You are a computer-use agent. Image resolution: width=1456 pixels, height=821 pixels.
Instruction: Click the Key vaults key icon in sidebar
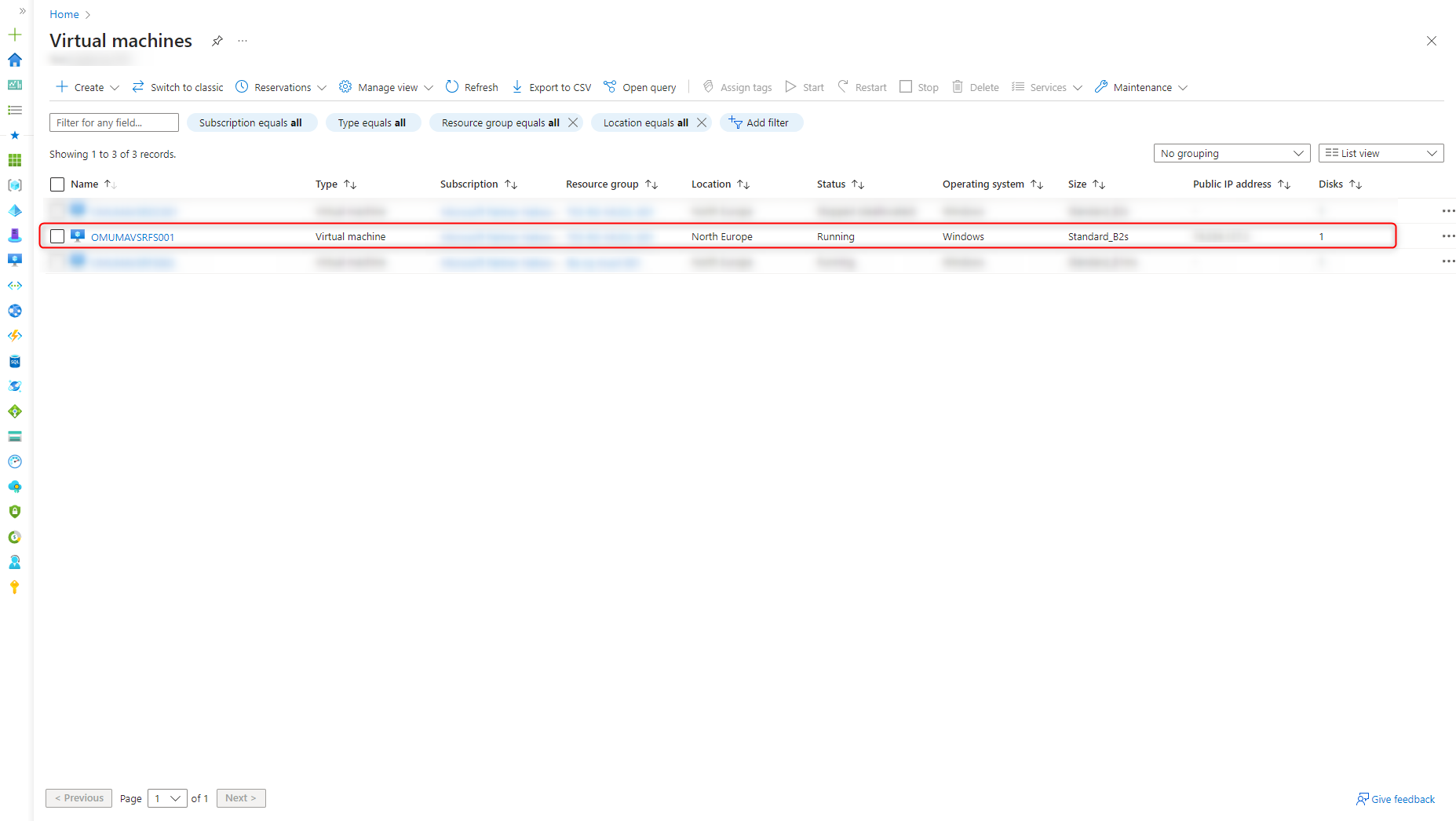coord(15,586)
